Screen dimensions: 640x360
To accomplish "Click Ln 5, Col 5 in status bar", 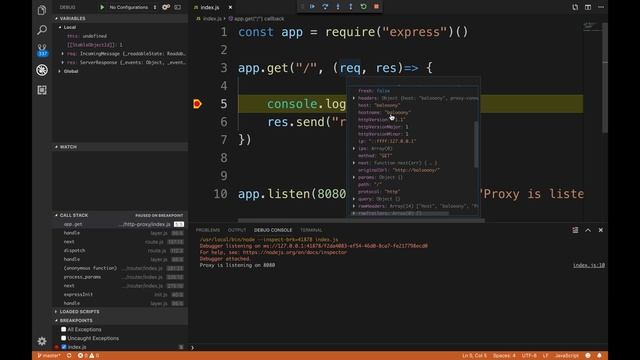I will 474,356.
